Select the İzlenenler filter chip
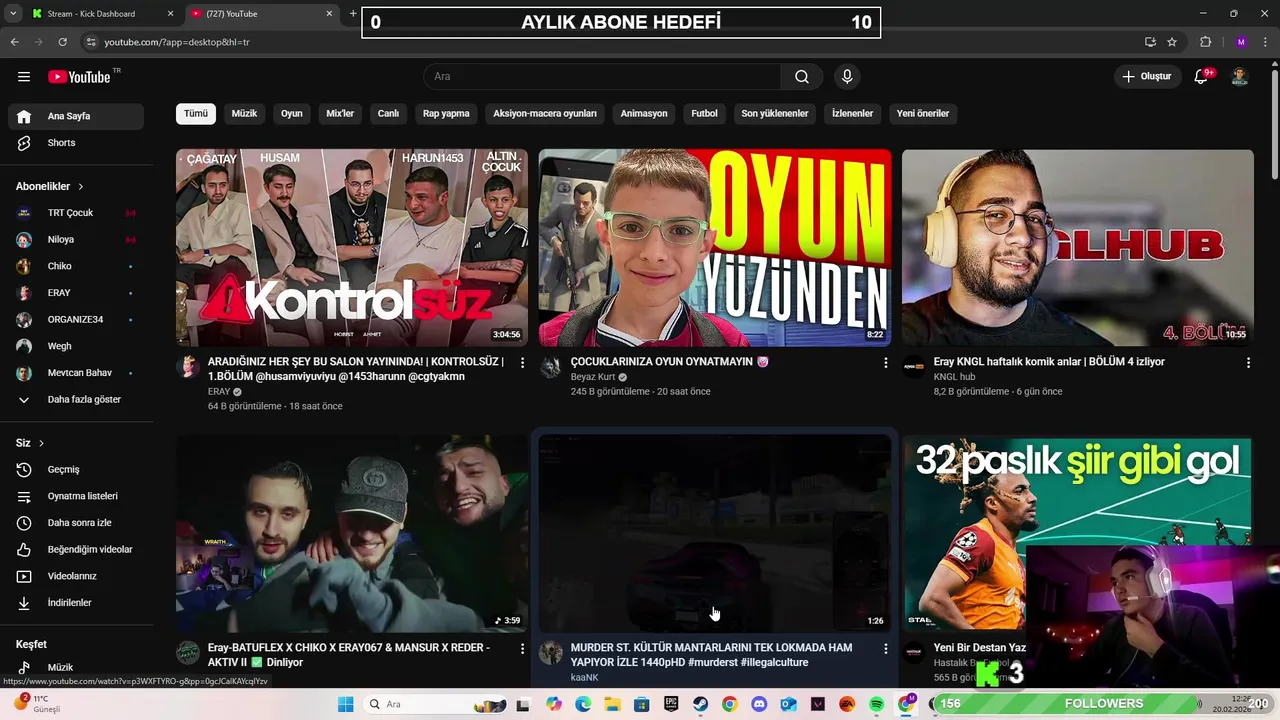The width and height of the screenshot is (1280, 720). [x=852, y=114]
